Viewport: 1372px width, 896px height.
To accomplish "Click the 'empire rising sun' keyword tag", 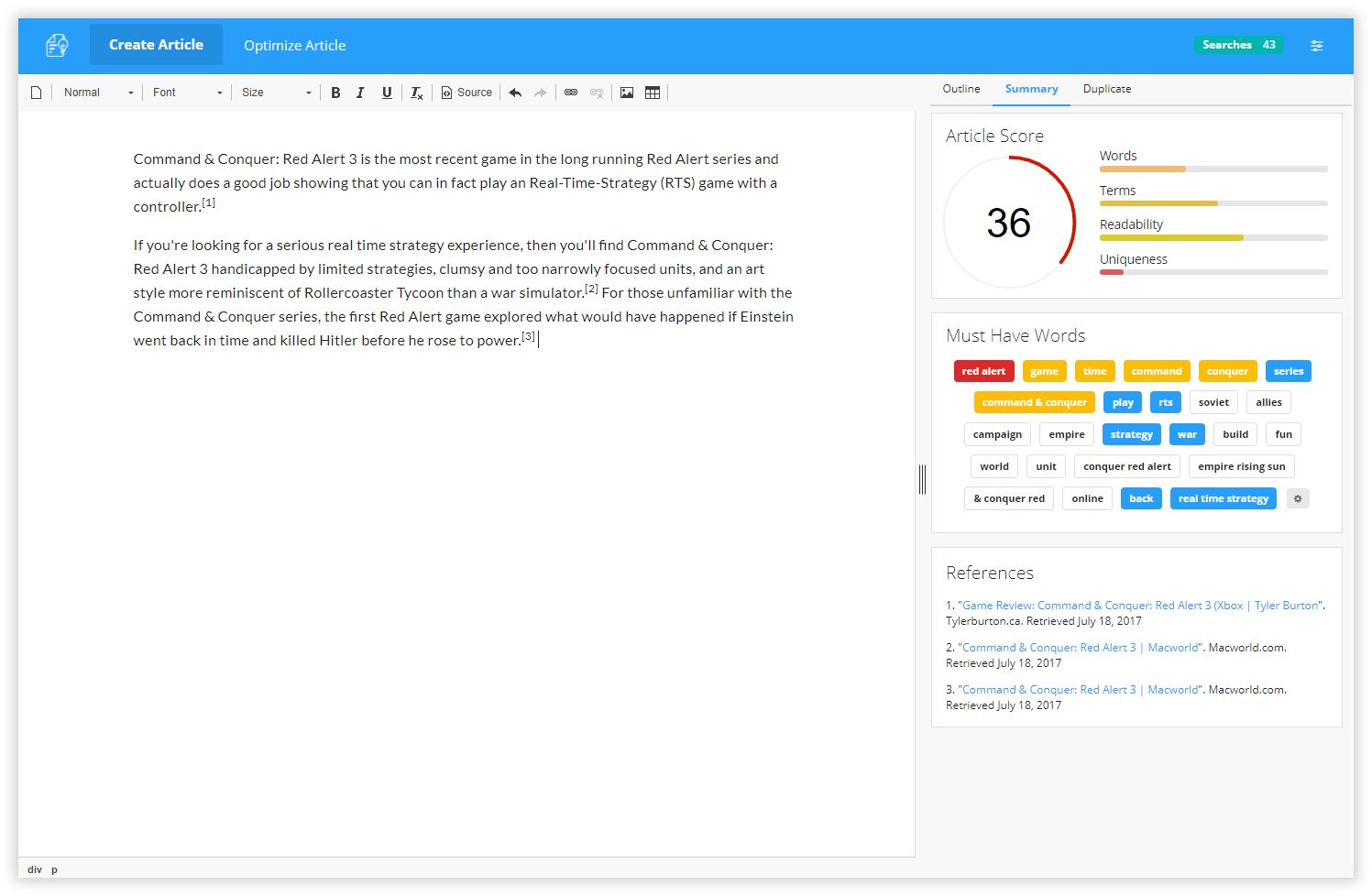I will [x=1241, y=466].
